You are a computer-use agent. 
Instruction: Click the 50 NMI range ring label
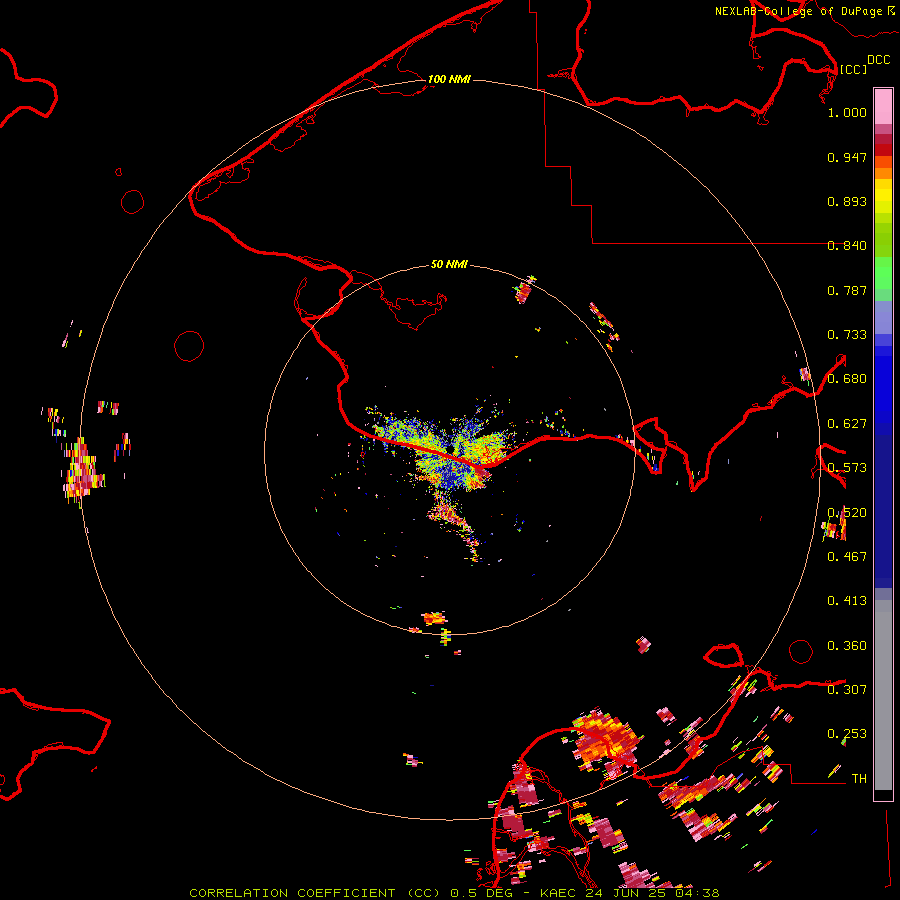[x=449, y=264]
